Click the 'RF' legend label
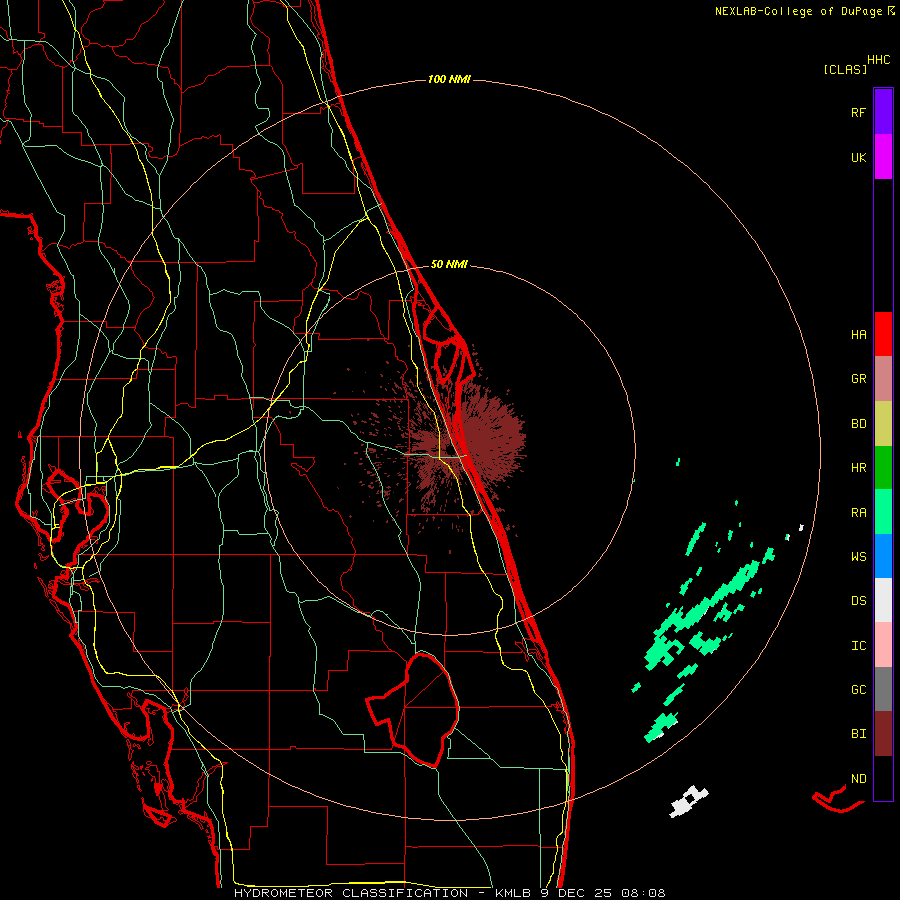This screenshot has width=900, height=900. [x=858, y=112]
